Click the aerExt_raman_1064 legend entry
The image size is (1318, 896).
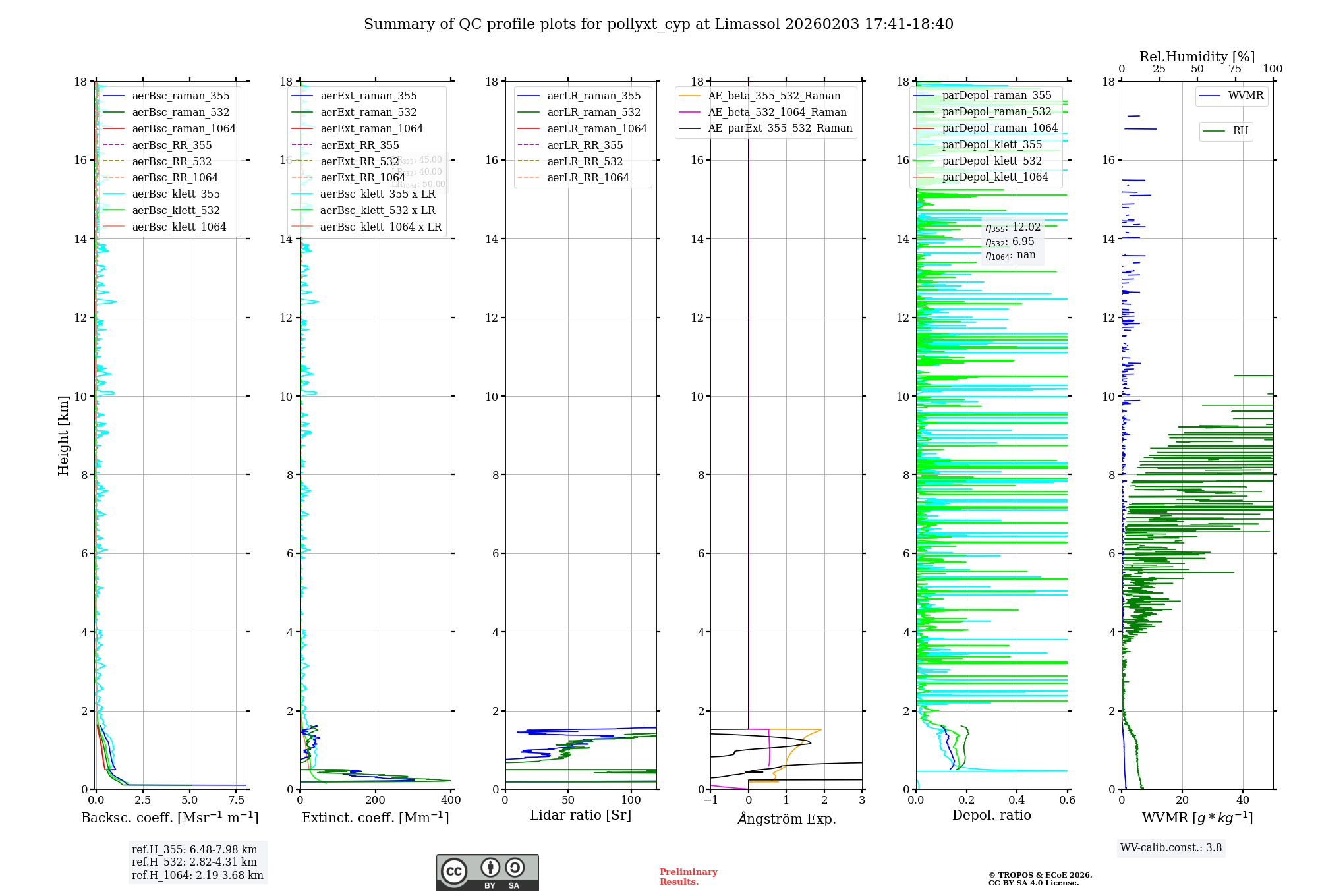pyautogui.click(x=371, y=129)
